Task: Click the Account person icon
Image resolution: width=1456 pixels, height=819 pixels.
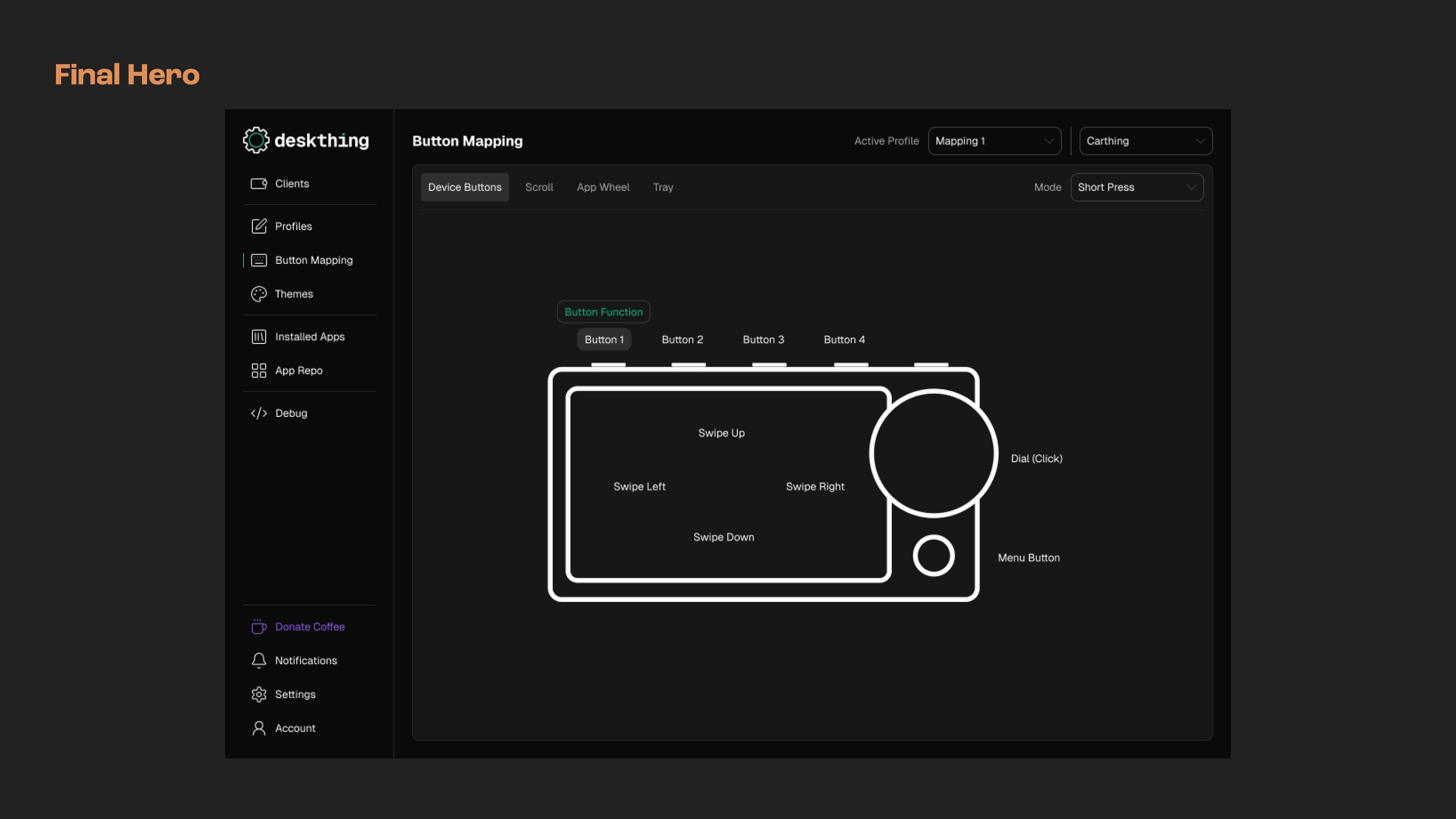Action: (x=259, y=728)
